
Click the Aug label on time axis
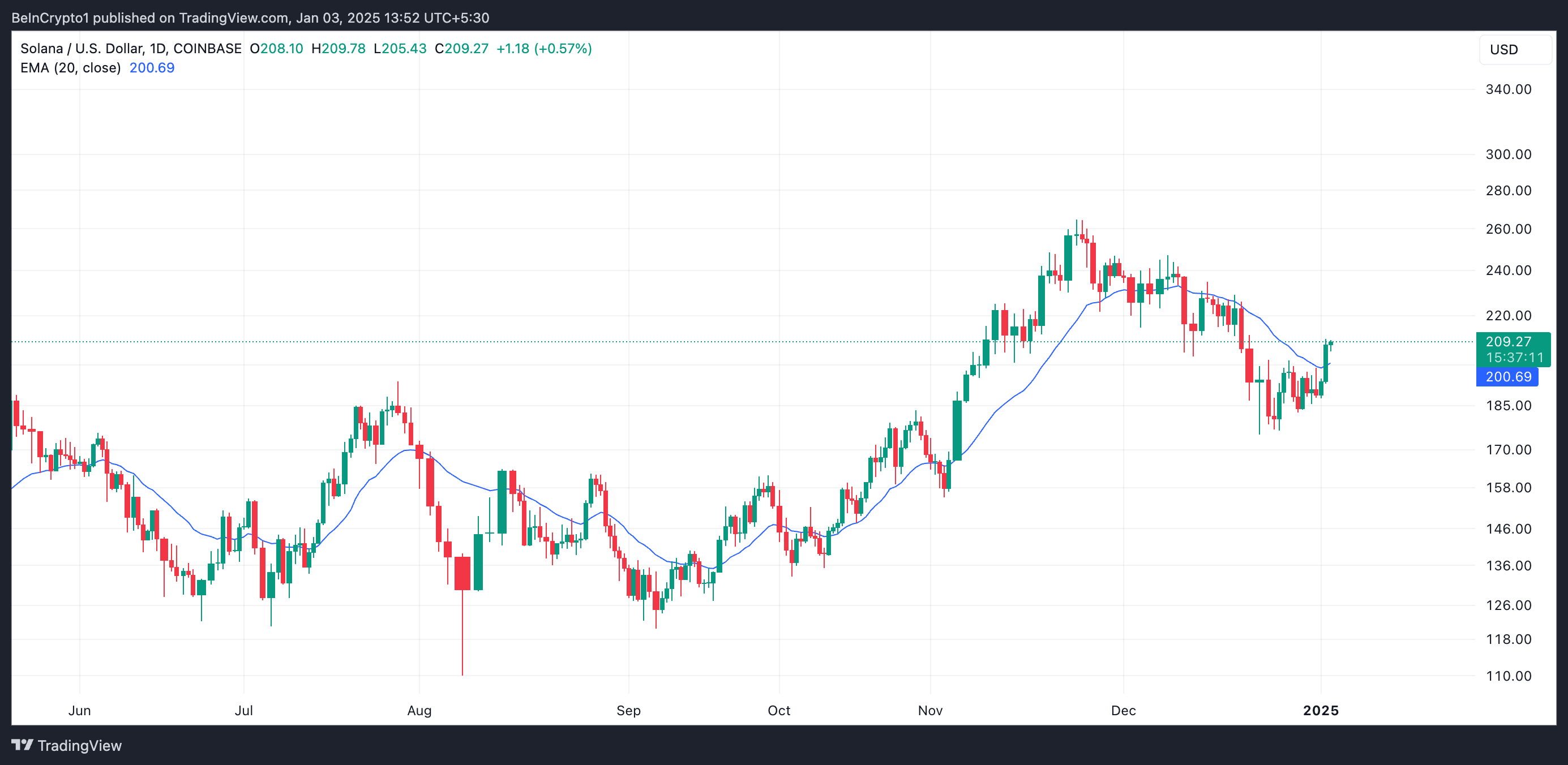[419, 710]
